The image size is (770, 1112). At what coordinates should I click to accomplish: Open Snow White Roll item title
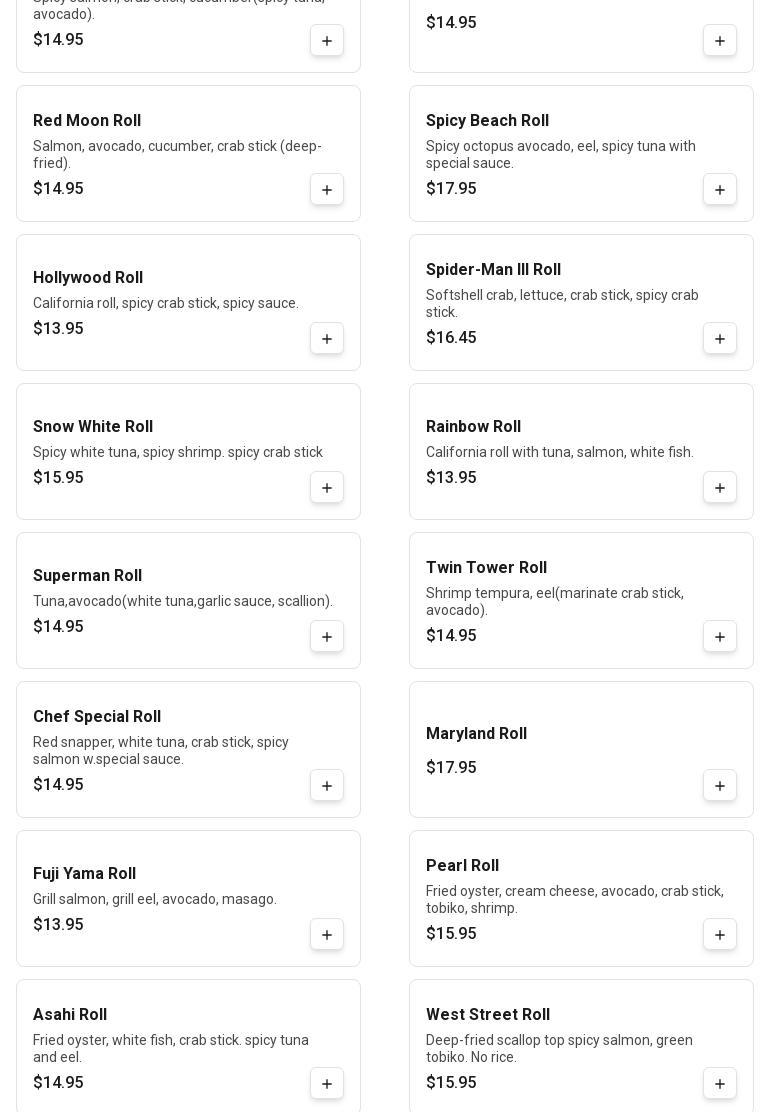(x=93, y=427)
